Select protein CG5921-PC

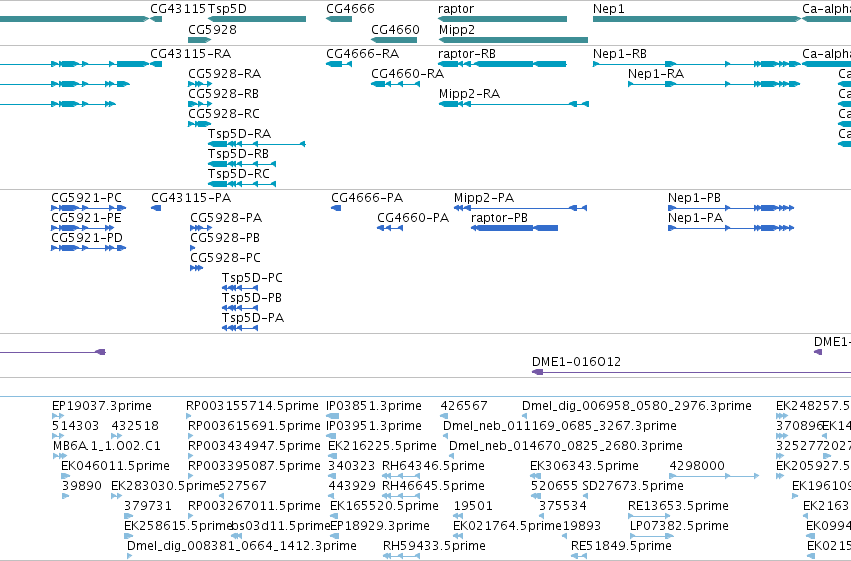(89, 208)
